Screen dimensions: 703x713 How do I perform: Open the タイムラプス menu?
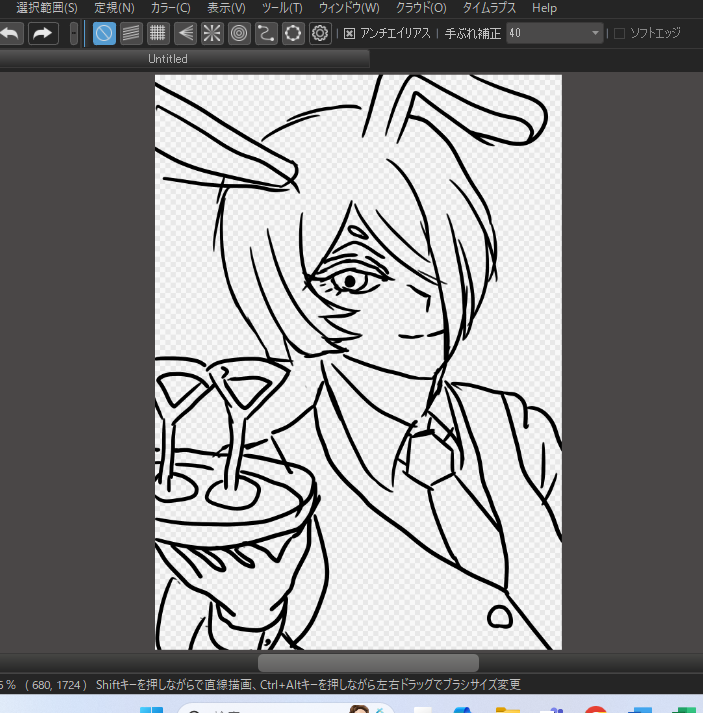coord(489,8)
